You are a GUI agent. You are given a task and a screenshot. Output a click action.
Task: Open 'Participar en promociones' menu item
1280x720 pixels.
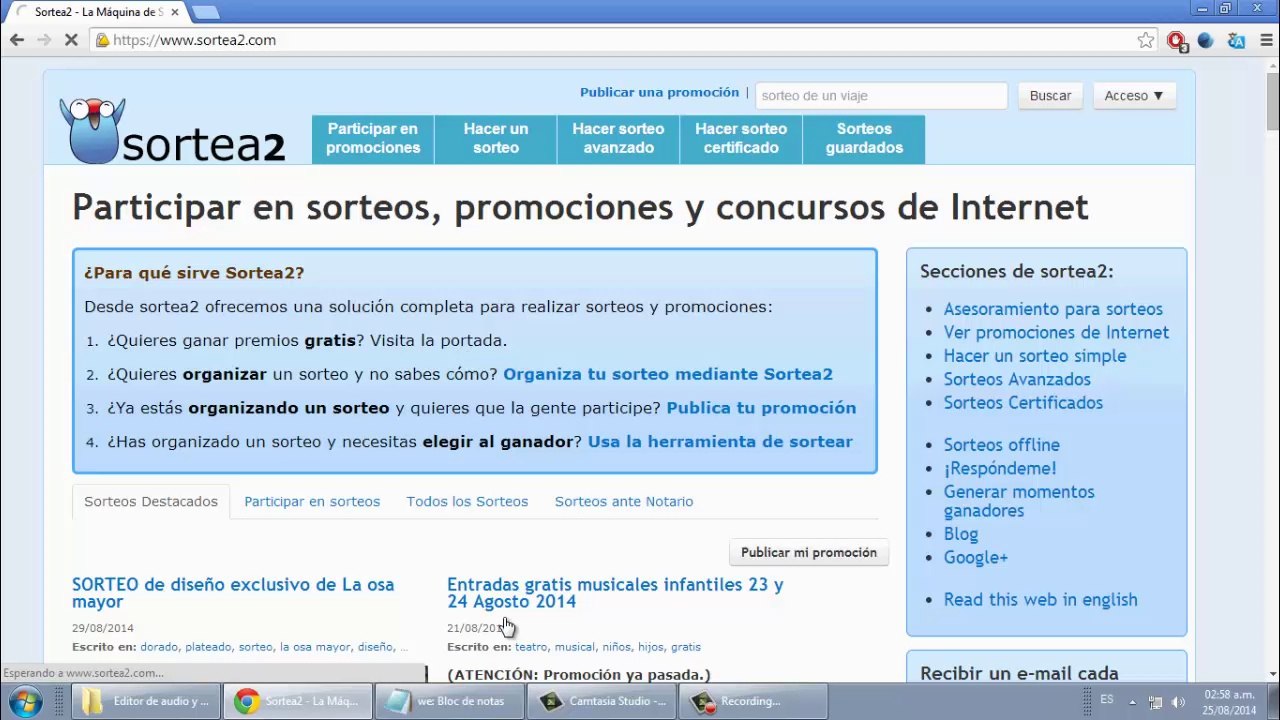point(373,139)
